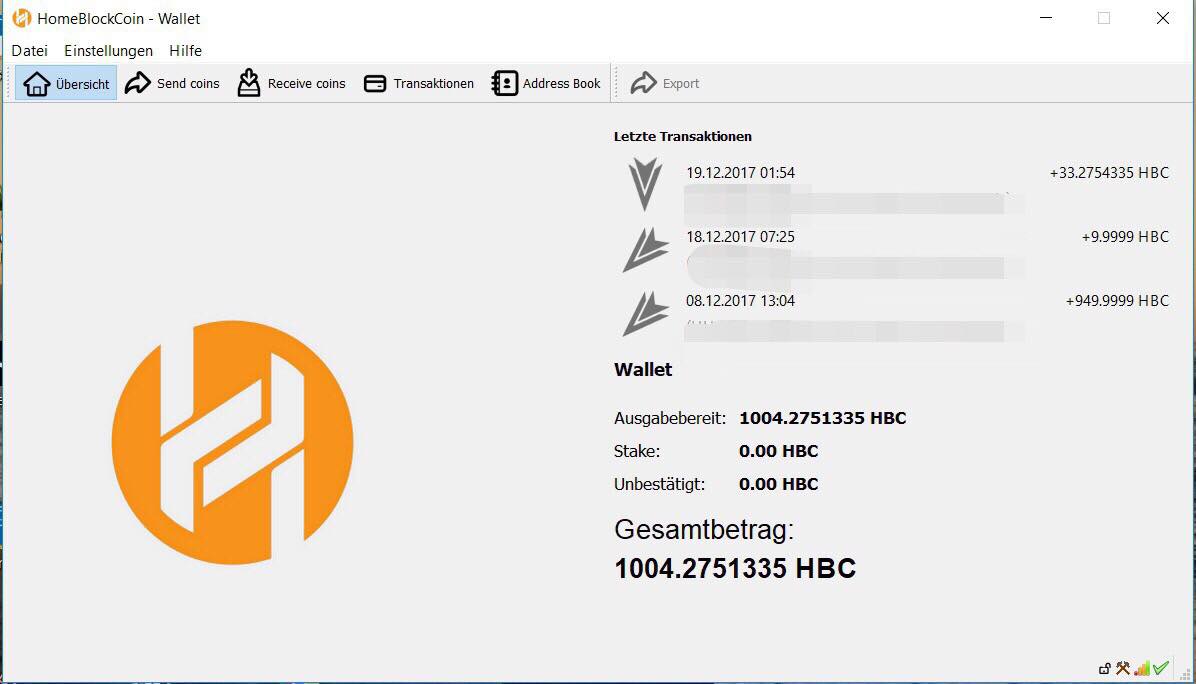The image size is (1196, 684).
Task: Open the Datei menu
Action: click(30, 50)
